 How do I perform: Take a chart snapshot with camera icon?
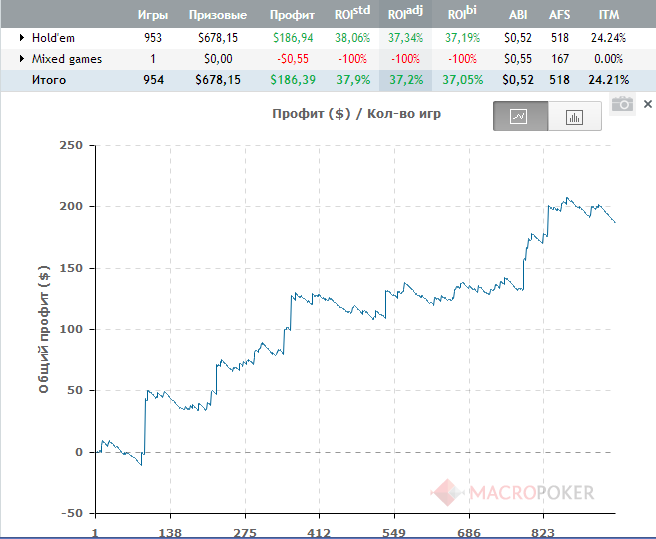(x=622, y=104)
